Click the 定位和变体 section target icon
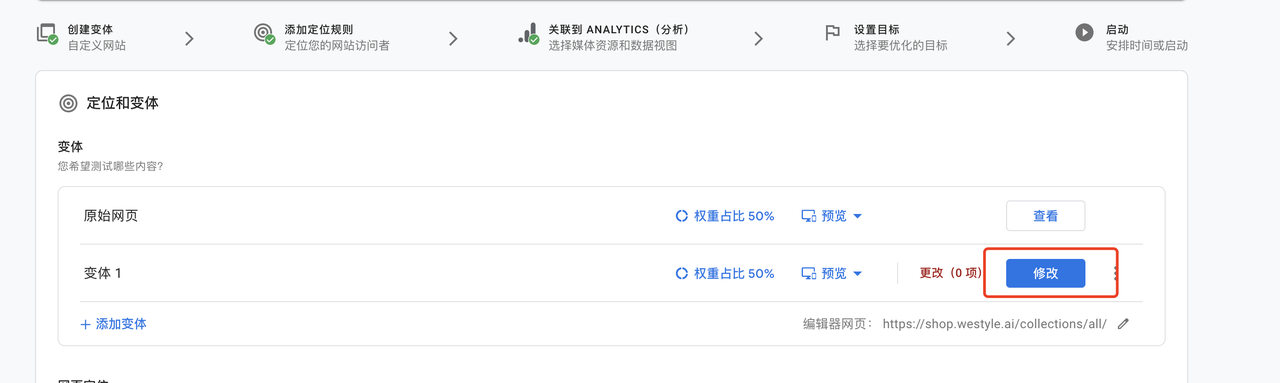This screenshot has width=1280, height=383. click(68, 103)
